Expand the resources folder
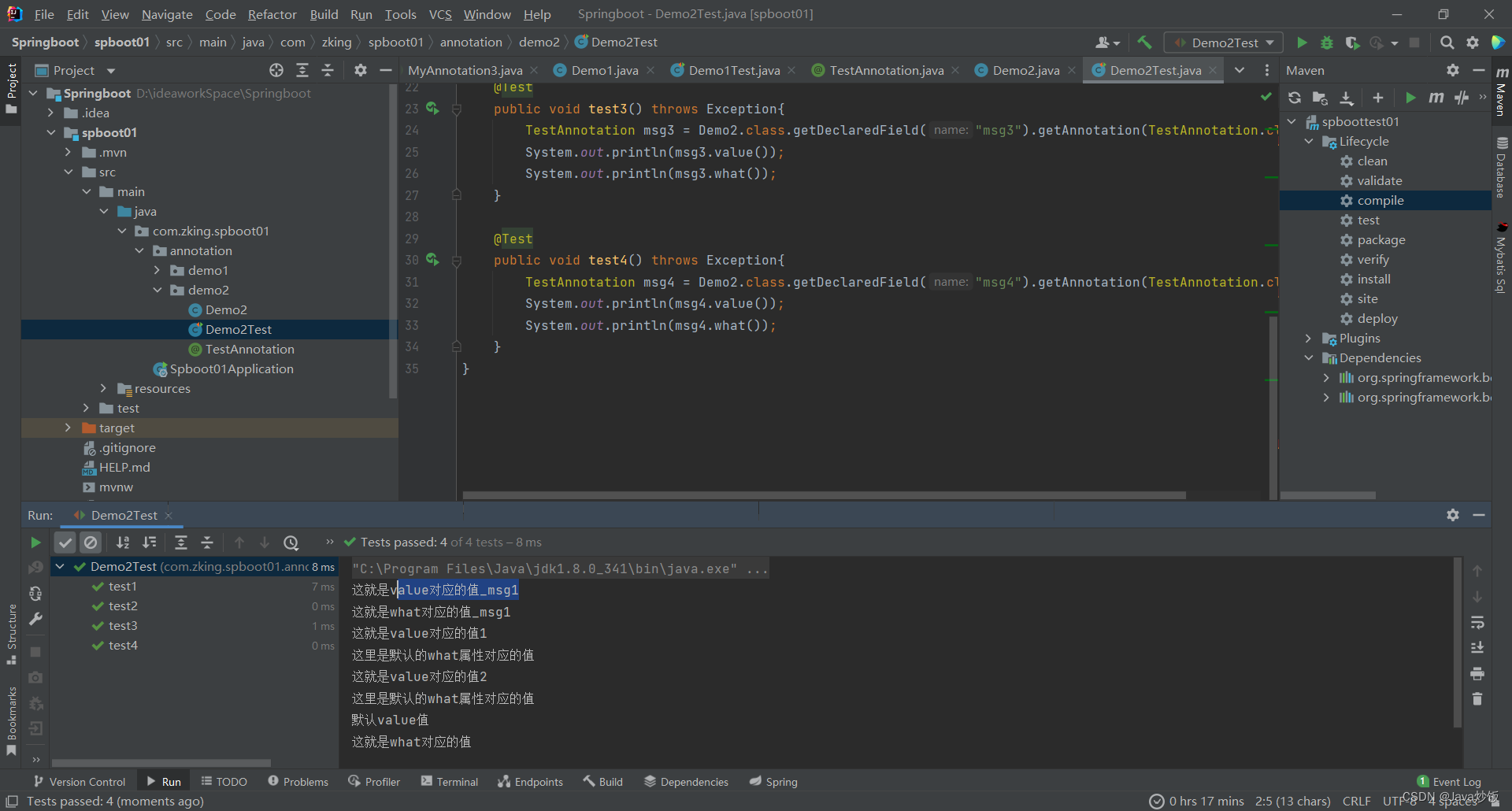The width and height of the screenshot is (1512, 811). coord(103,388)
